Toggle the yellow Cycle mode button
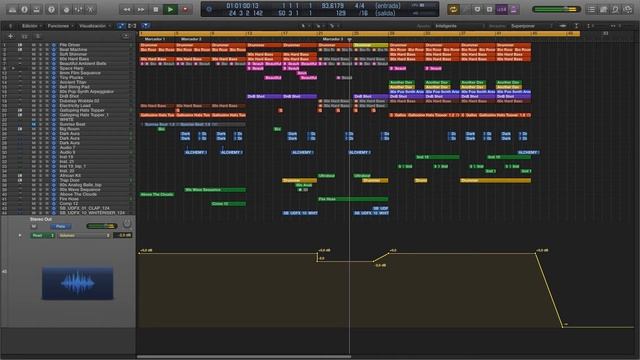The width and height of the screenshot is (640, 360). click(453, 9)
